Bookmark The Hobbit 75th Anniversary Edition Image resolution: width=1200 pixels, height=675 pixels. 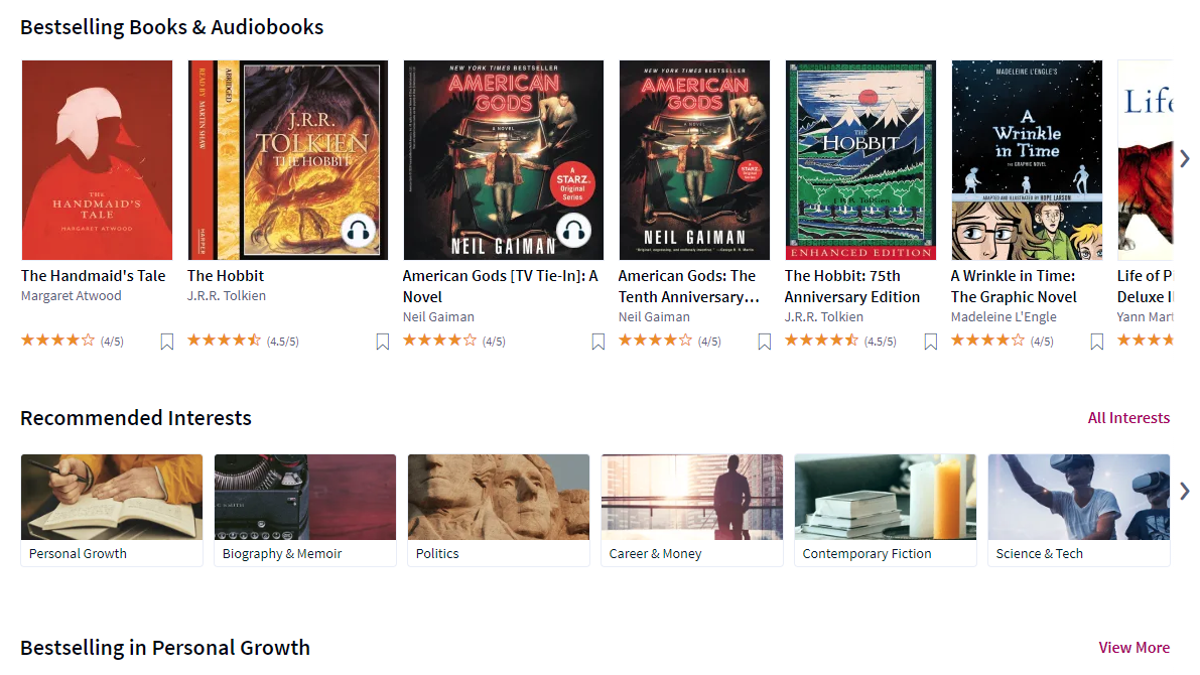(x=930, y=342)
